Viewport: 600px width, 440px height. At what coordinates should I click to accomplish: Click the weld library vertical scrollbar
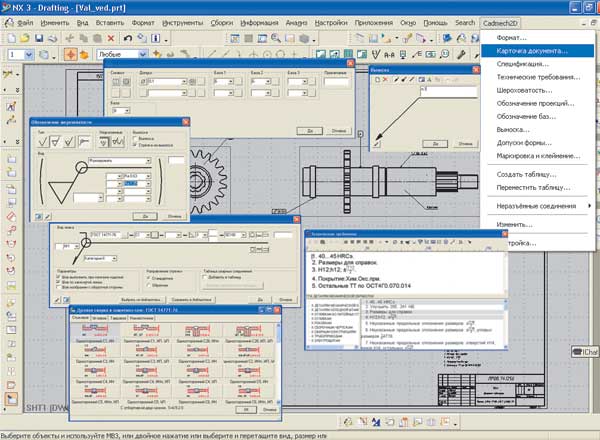tap(278, 363)
